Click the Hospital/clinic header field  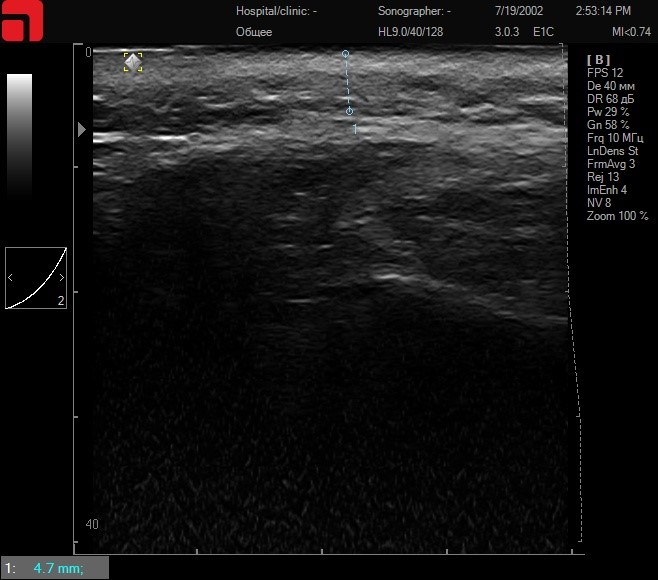[x=275, y=12]
